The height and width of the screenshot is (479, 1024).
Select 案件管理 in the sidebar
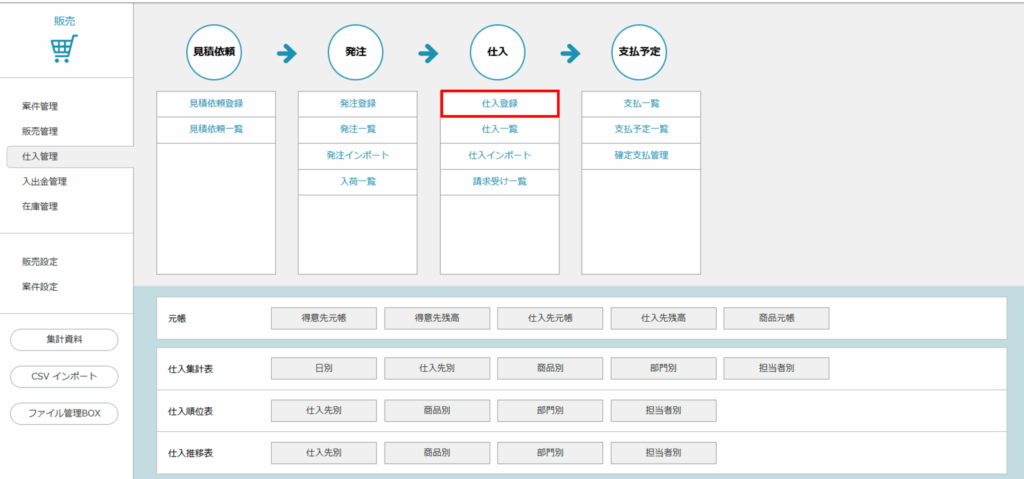40,106
